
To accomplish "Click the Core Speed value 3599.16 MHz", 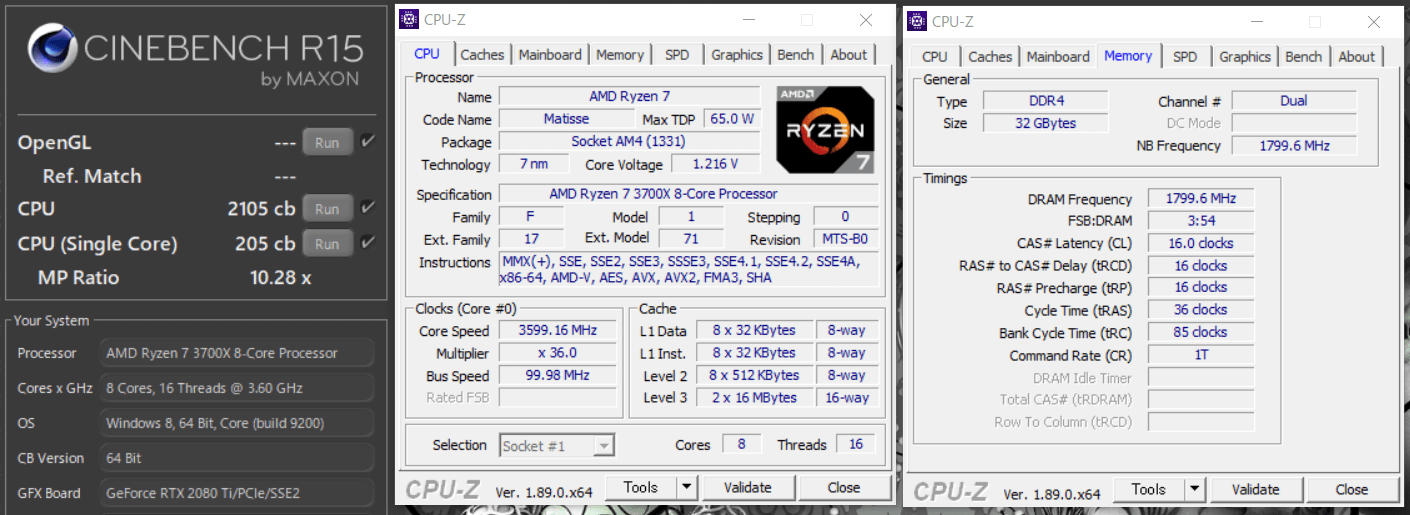I will tap(557, 331).
